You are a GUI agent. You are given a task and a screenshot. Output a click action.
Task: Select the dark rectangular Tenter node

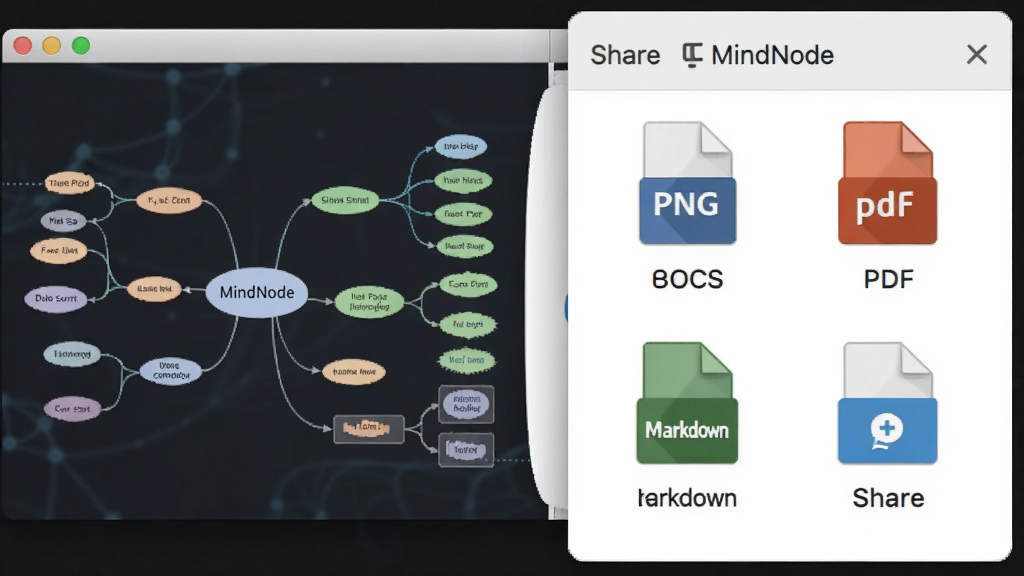tap(466, 449)
